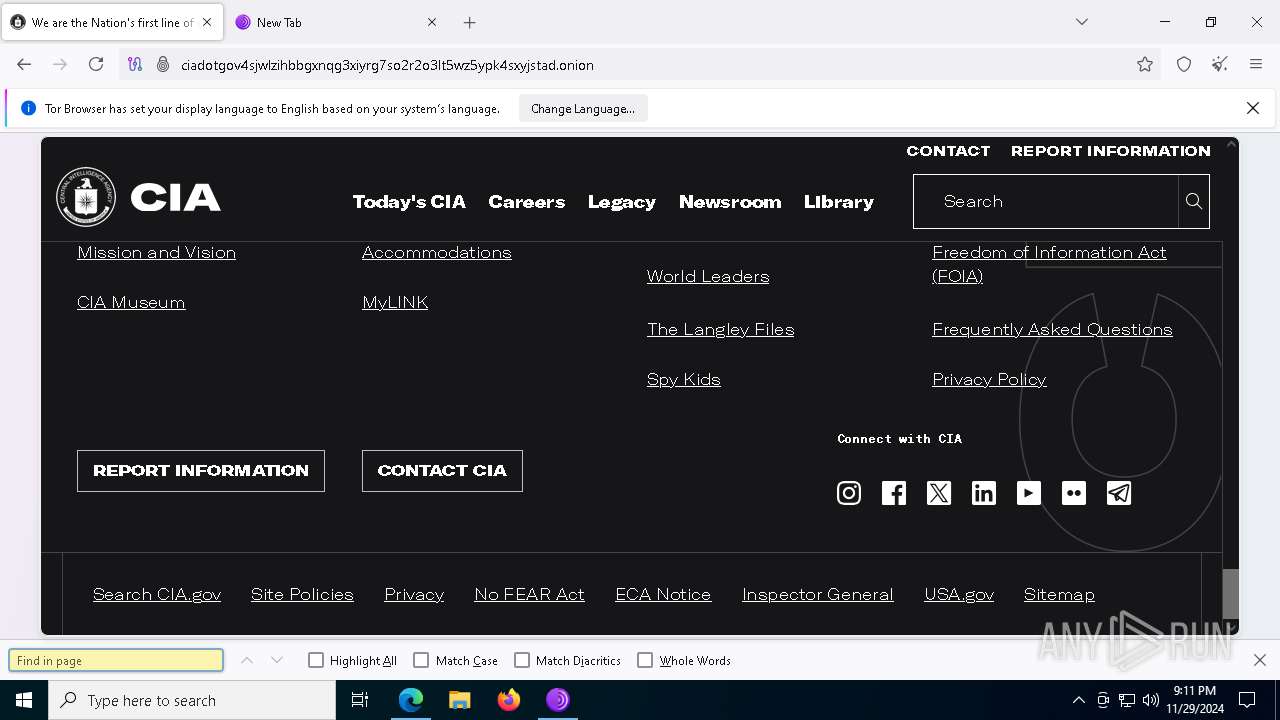Open the Tor security level shield icon
The width and height of the screenshot is (1280, 720).
[x=1184, y=64]
